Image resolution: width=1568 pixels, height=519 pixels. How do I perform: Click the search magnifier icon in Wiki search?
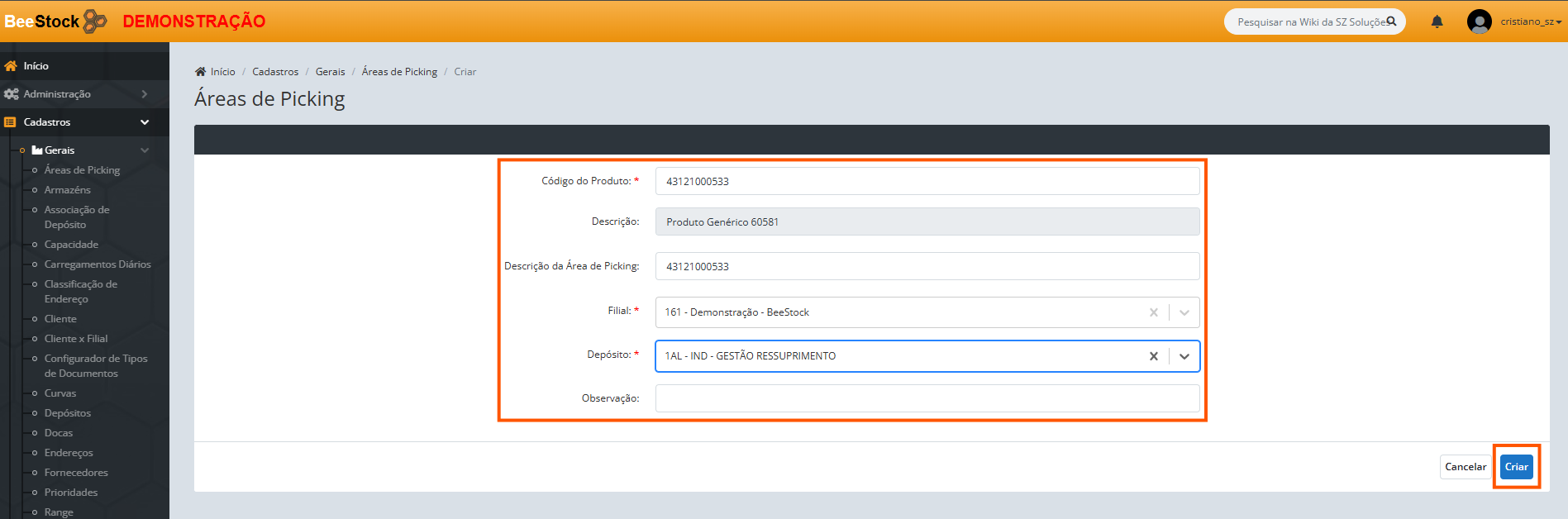pos(1391,21)
